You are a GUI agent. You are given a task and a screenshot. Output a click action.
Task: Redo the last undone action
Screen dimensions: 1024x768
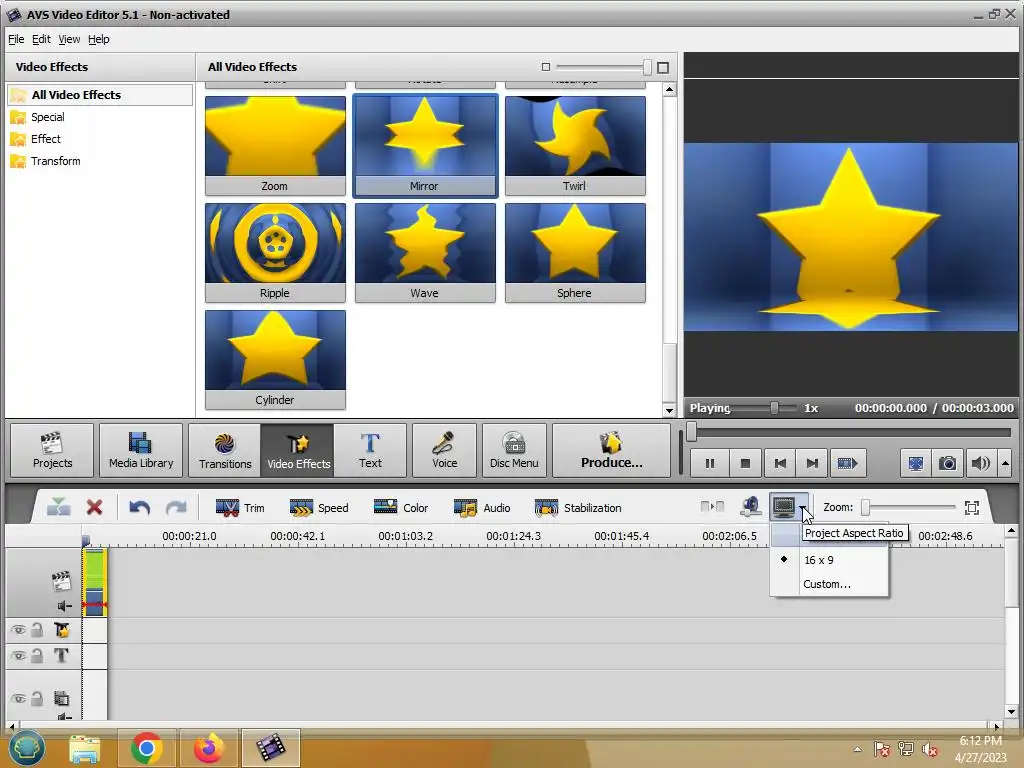(176, 507)
